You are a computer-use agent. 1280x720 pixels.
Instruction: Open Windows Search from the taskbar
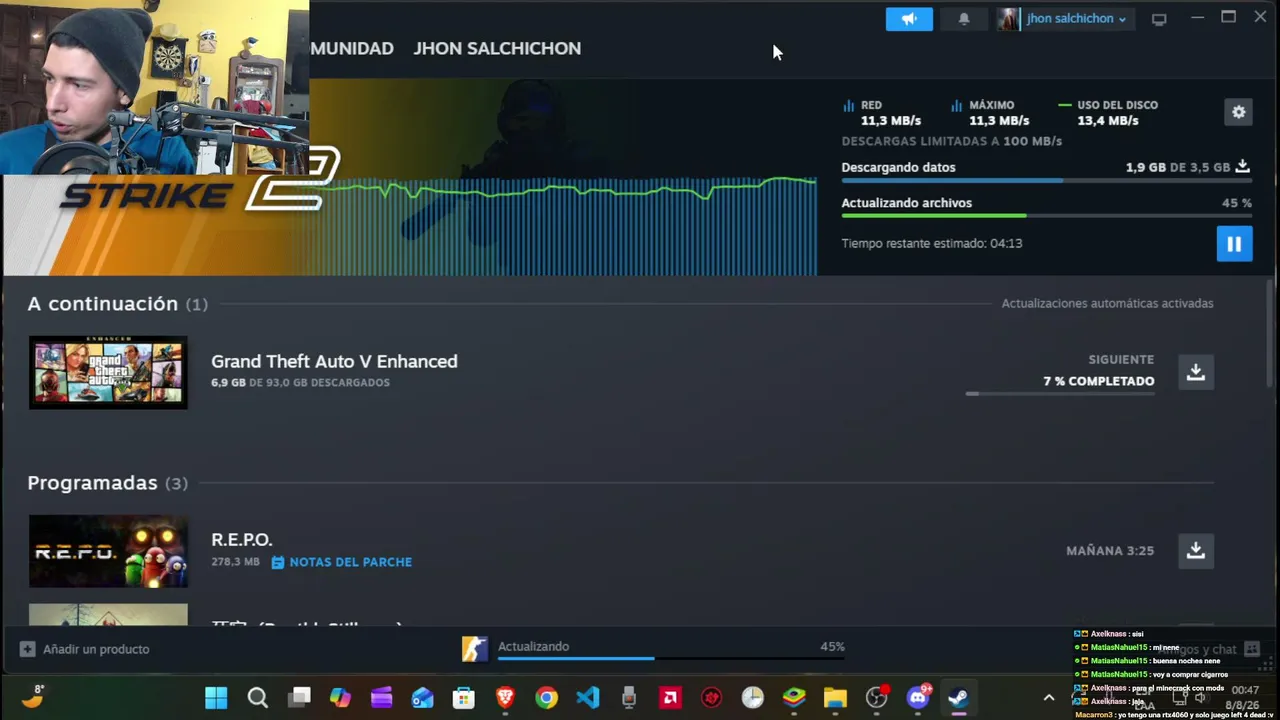tap(258, 698)
